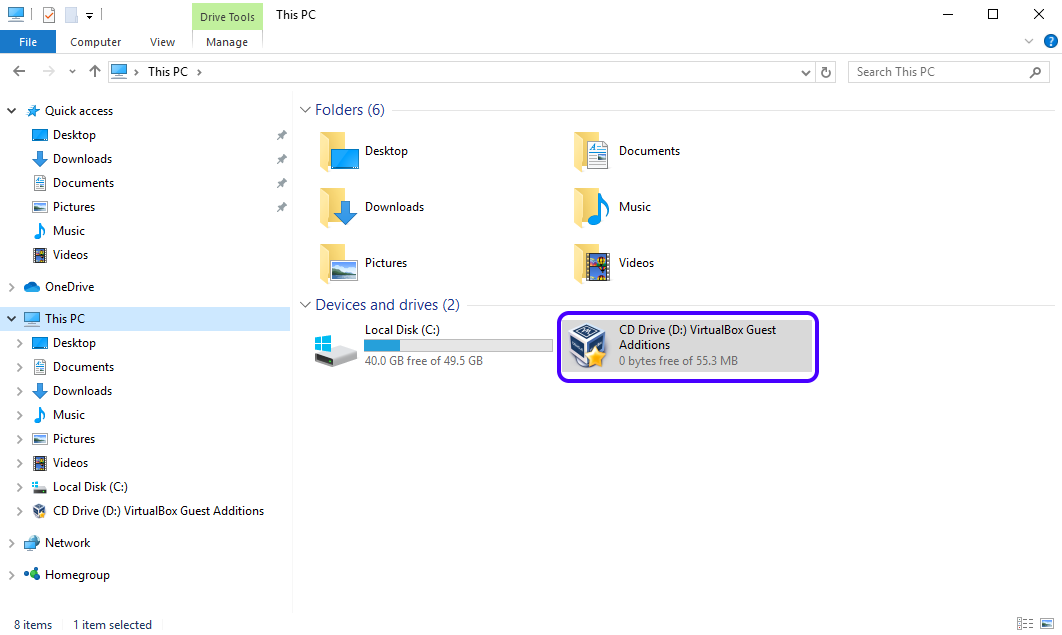The width and height of the screenshot is (1062, 635).
Task: Select CD Drive (D:) in navigation tree
Action: [x=158, y=511]
